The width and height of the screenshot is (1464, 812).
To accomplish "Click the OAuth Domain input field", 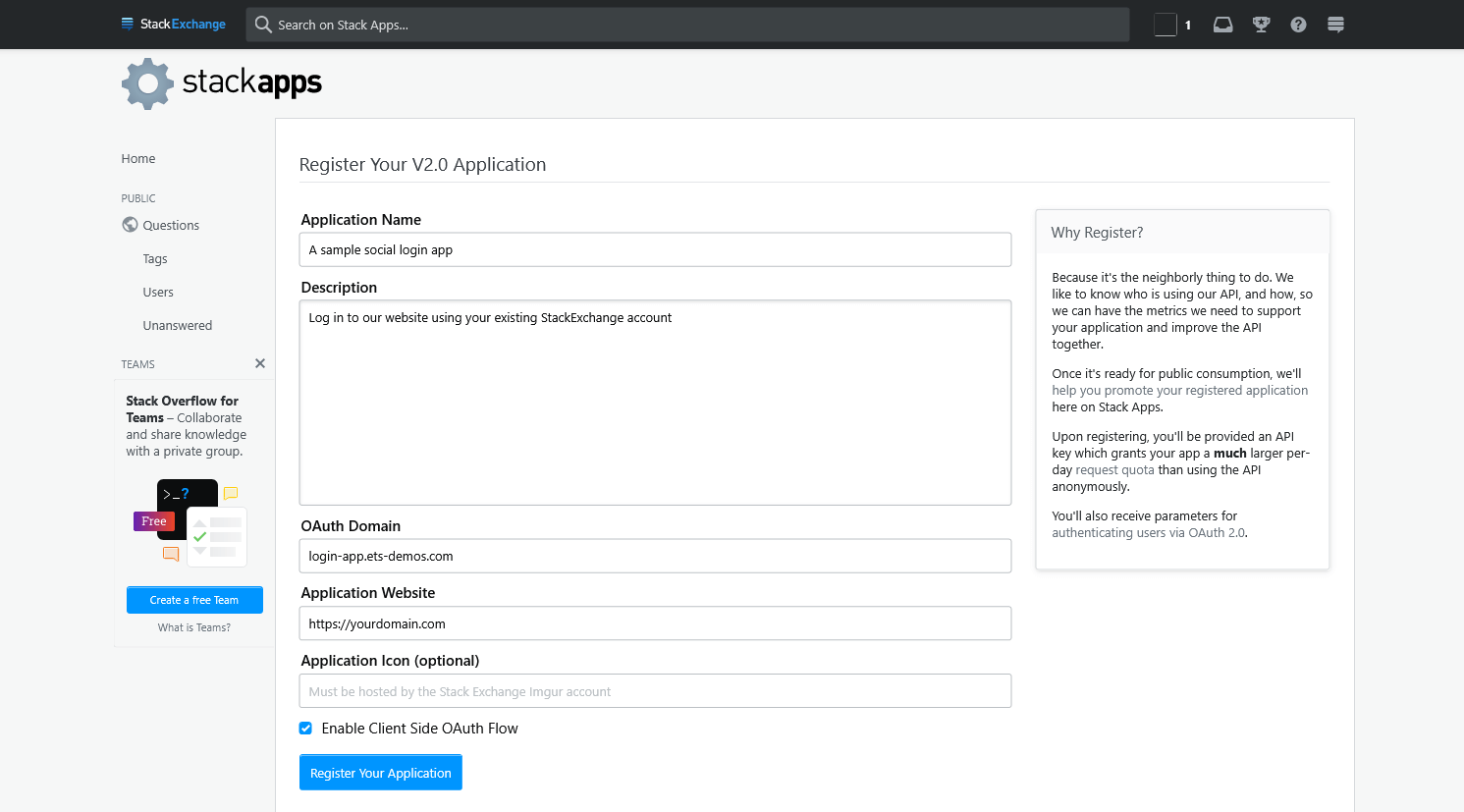I will click(x=655, y=556).
